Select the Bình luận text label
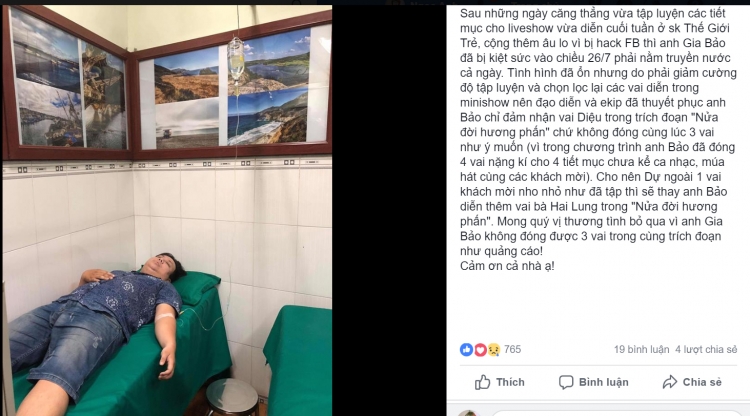The height and width of the screenshot is (416, 750). [x=604, y=382]
